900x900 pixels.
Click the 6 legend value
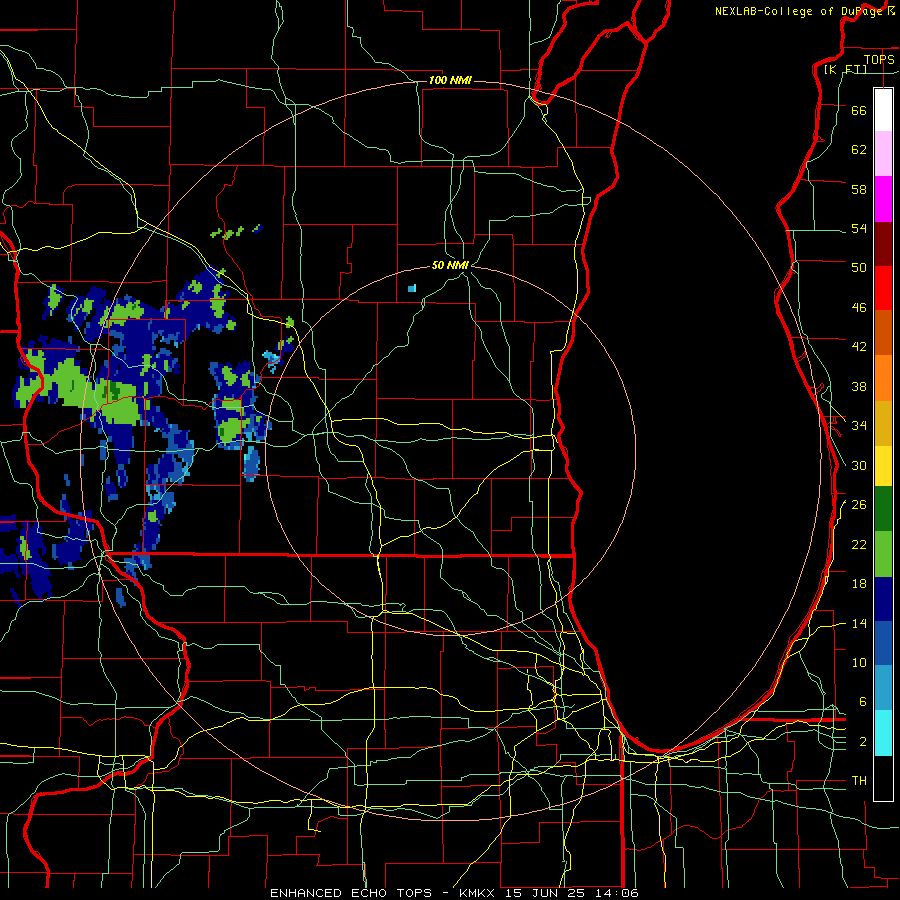pyautogui.click(x=863, y=702)
